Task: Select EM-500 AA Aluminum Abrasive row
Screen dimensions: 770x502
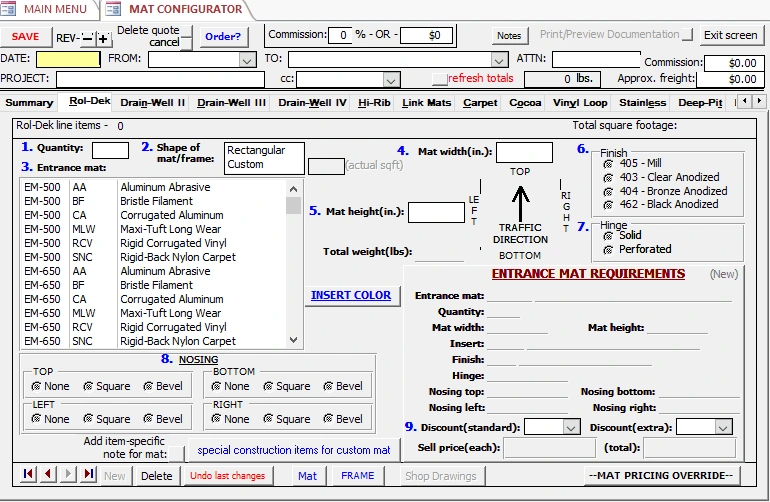Action: click(153, 187)
